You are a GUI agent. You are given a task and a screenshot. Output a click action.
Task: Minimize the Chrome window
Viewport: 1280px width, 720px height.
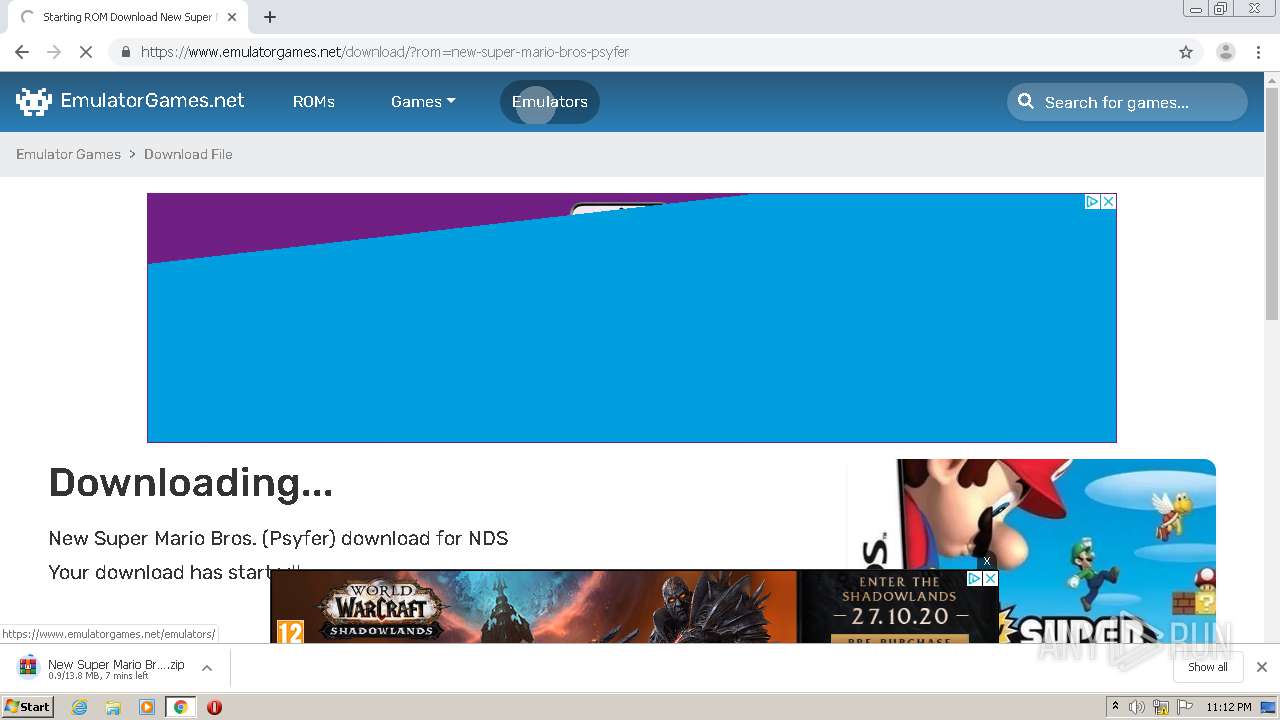(1196, 9)
